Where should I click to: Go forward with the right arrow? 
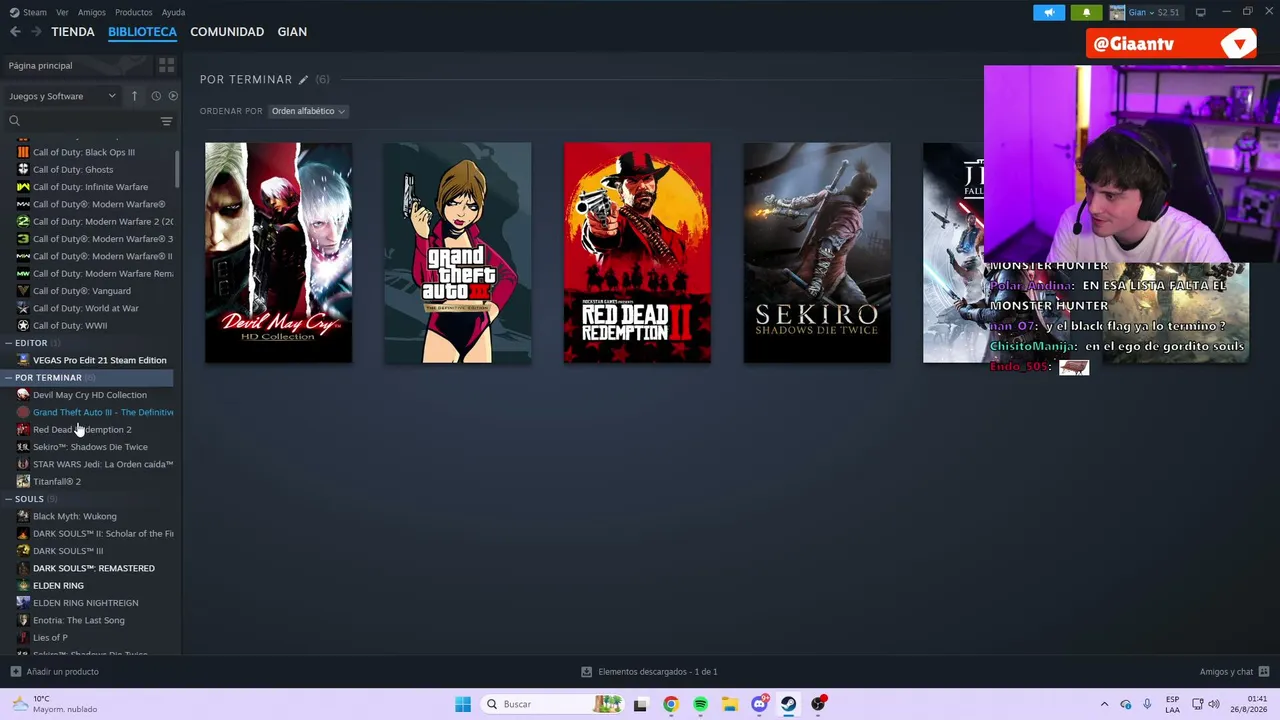pyautogui.click(x=36, y=32)
